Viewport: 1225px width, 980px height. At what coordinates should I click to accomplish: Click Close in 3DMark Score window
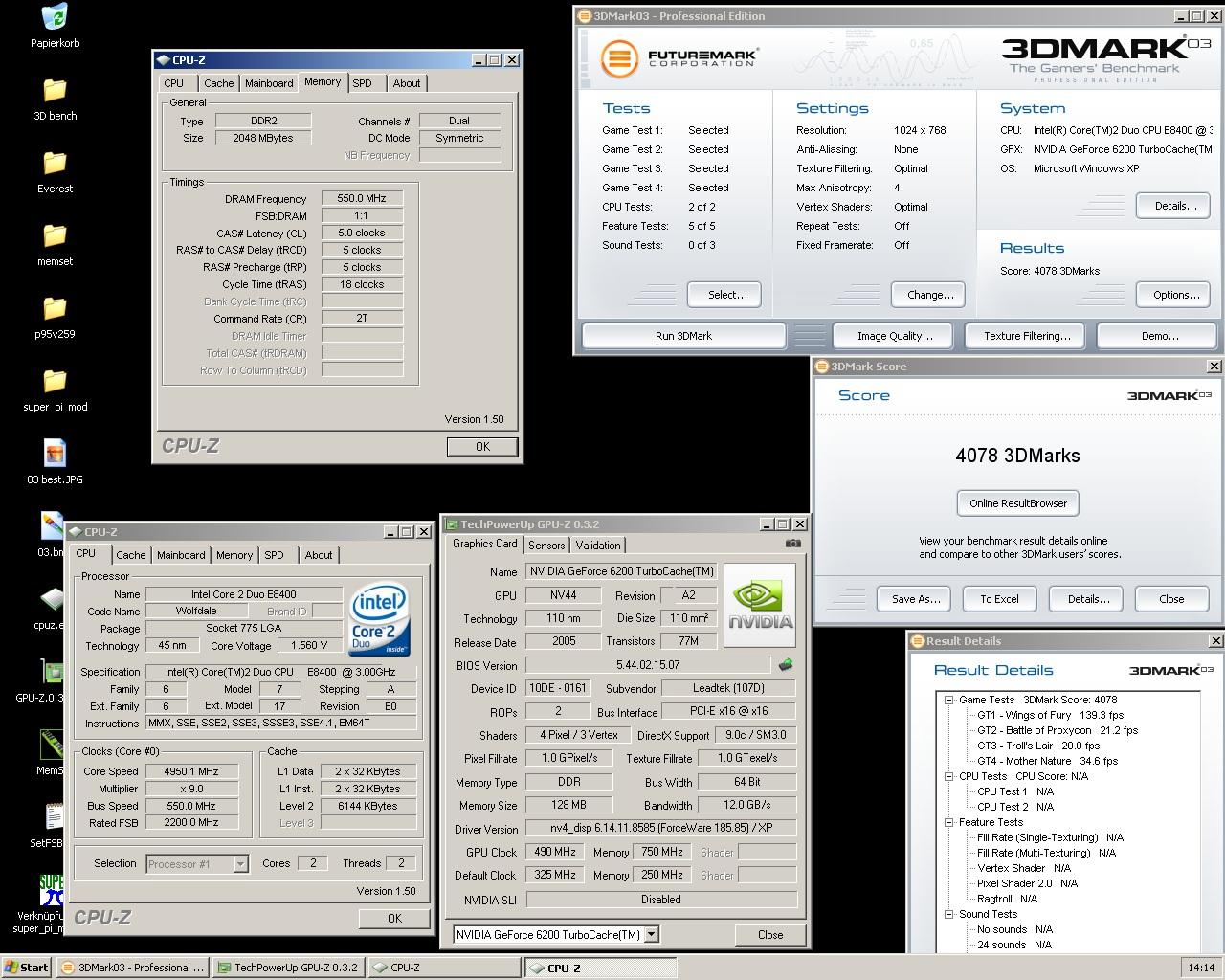click(x=1171, y=599)
